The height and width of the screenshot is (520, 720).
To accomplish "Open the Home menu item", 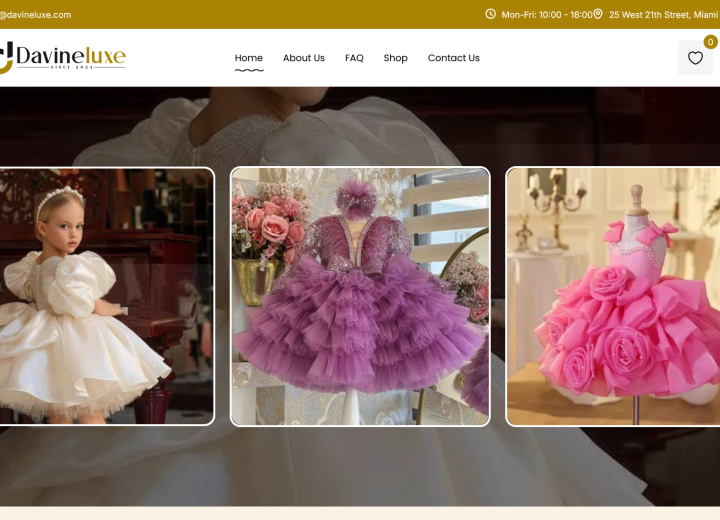I will pyautogui.click(x=249, y=58).
